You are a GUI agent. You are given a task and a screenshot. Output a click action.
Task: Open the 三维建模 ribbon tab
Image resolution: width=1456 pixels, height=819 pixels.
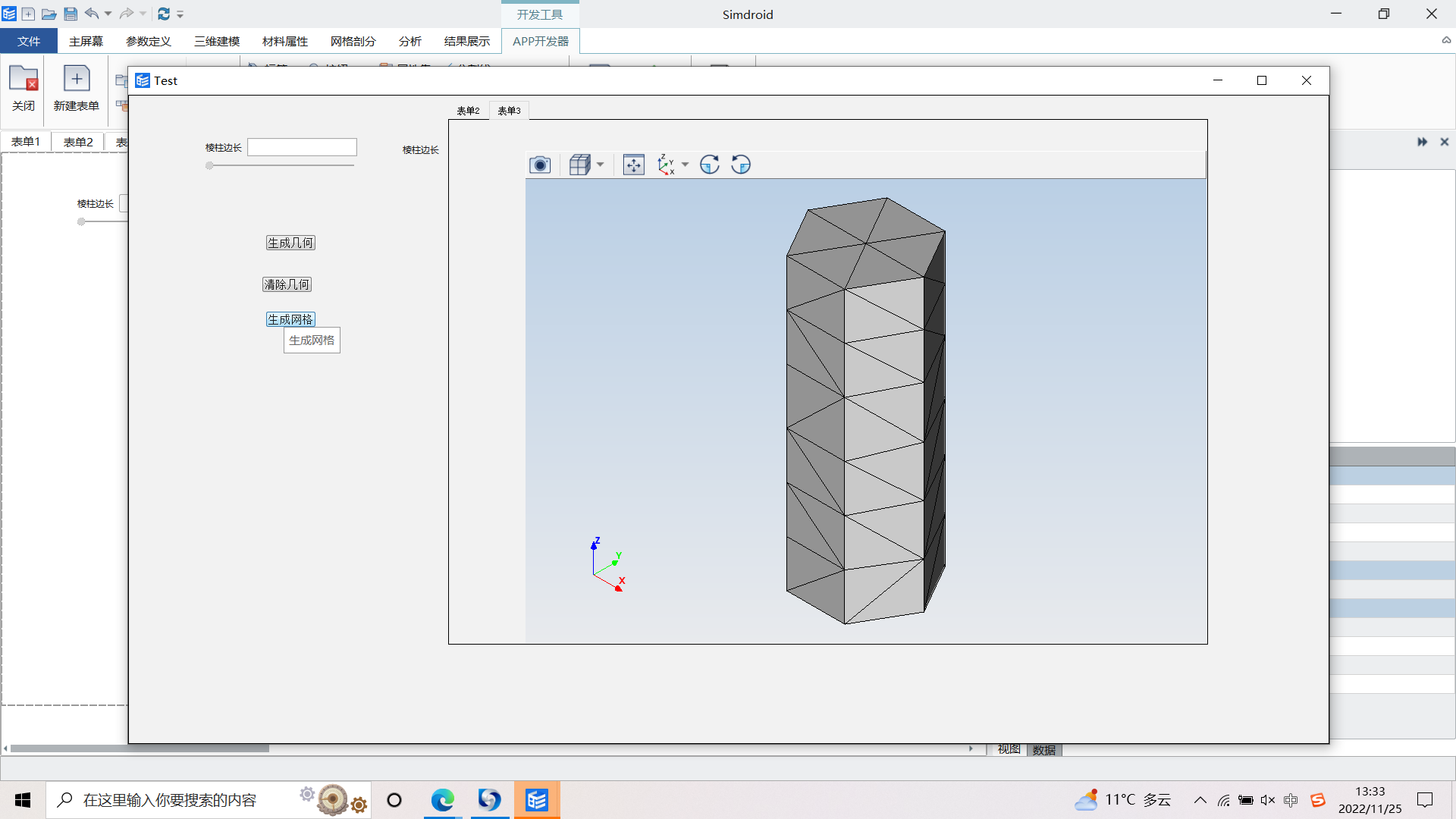tap(217, 41)
